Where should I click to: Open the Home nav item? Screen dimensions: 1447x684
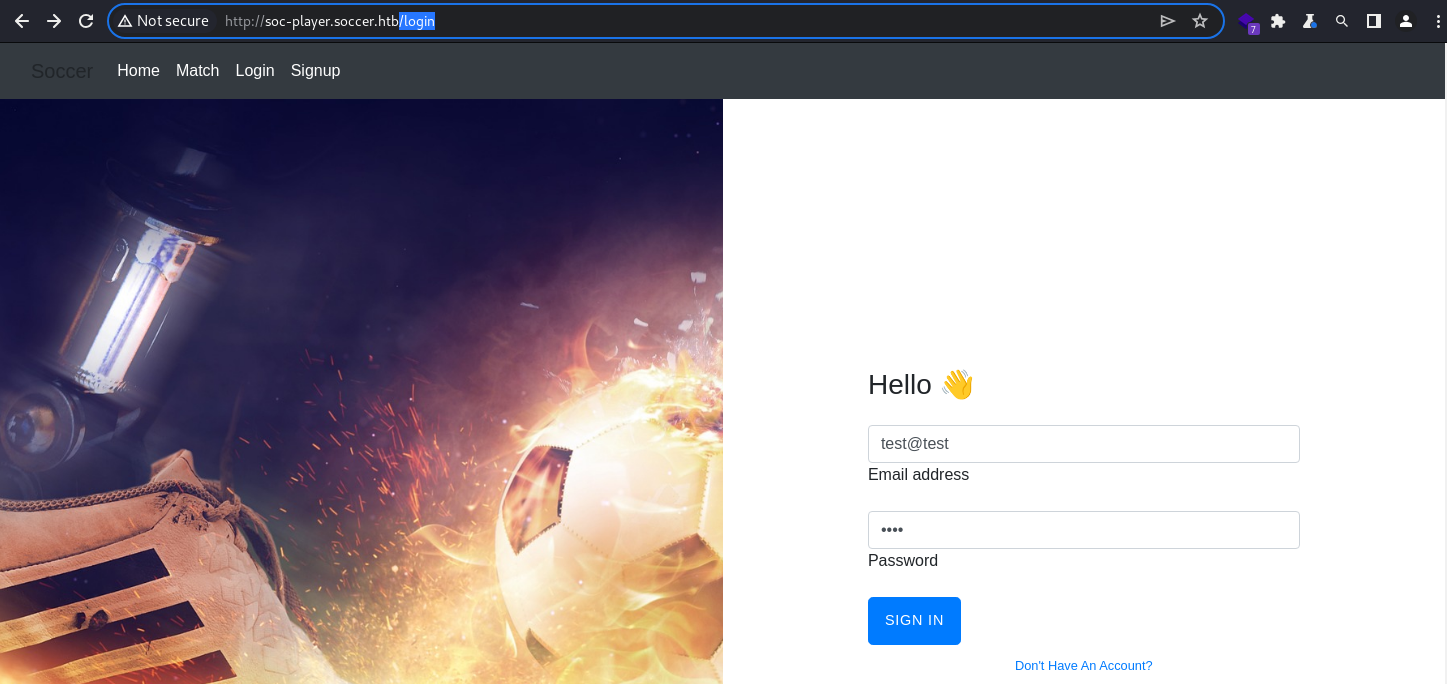coord(138,70)
